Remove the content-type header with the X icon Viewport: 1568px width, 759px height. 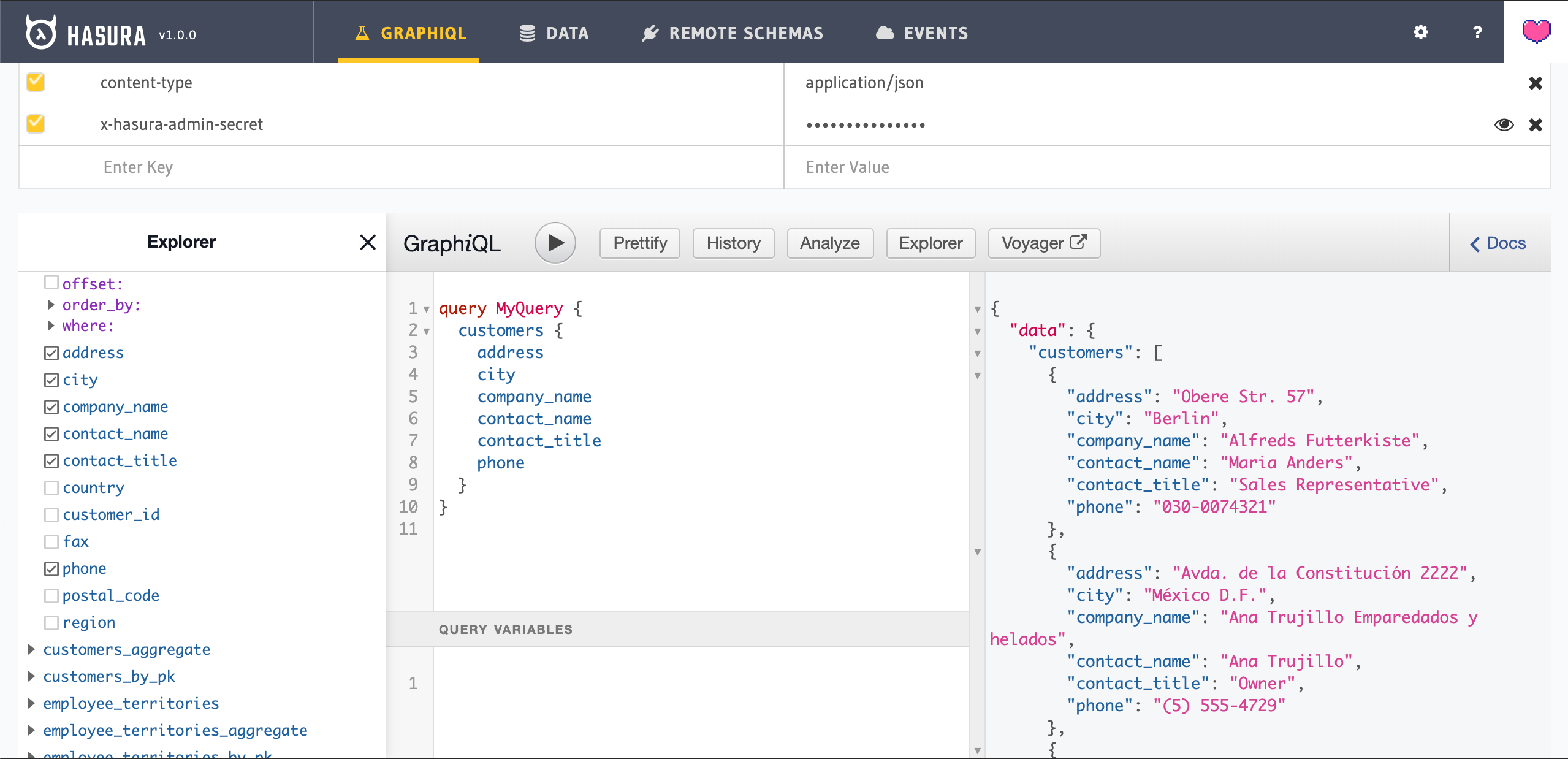[1536, 83]
